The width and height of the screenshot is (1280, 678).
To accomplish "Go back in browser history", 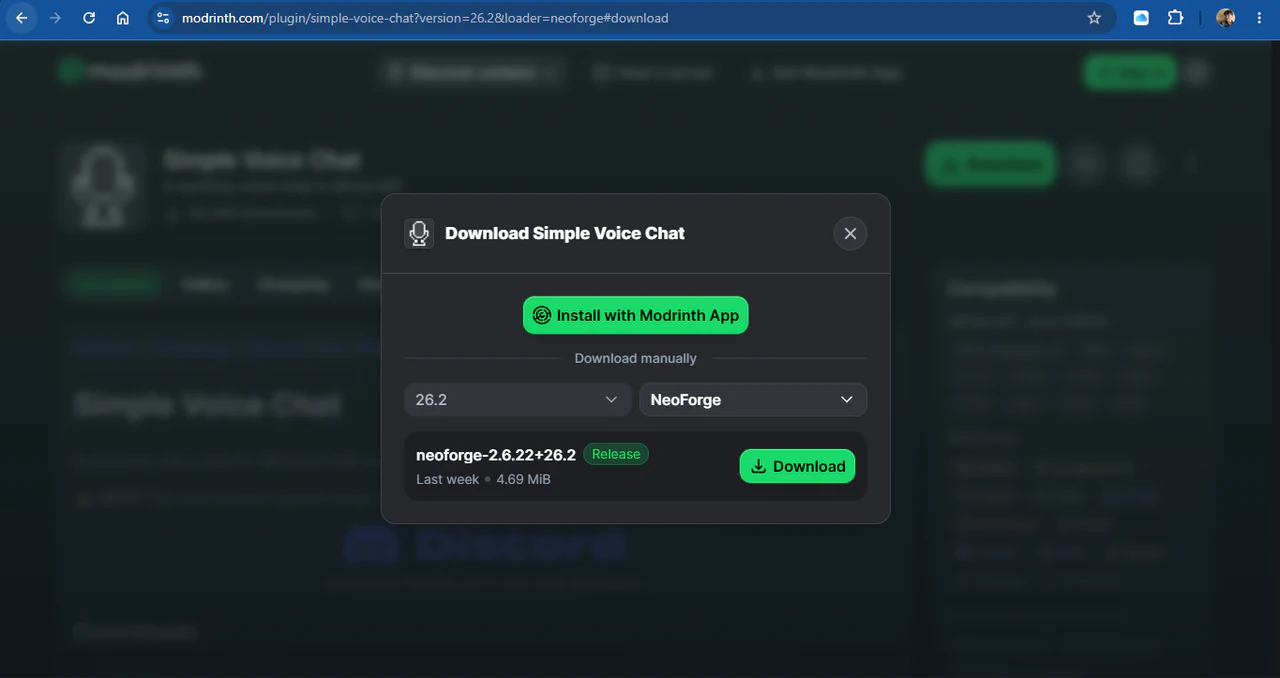I will [22, 18].
